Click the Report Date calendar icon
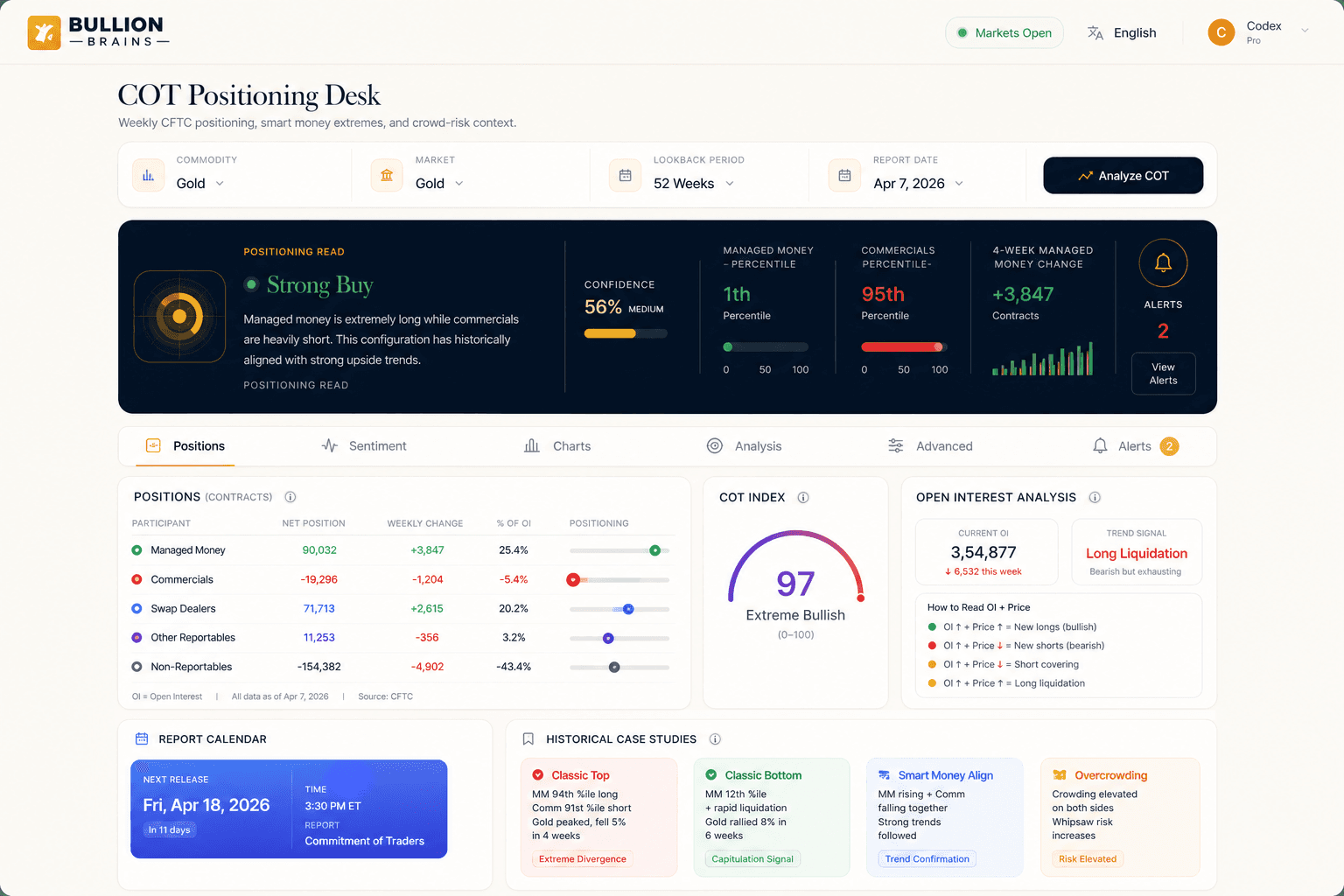This screenshot has height=896, width=1344. click(844, 175)
